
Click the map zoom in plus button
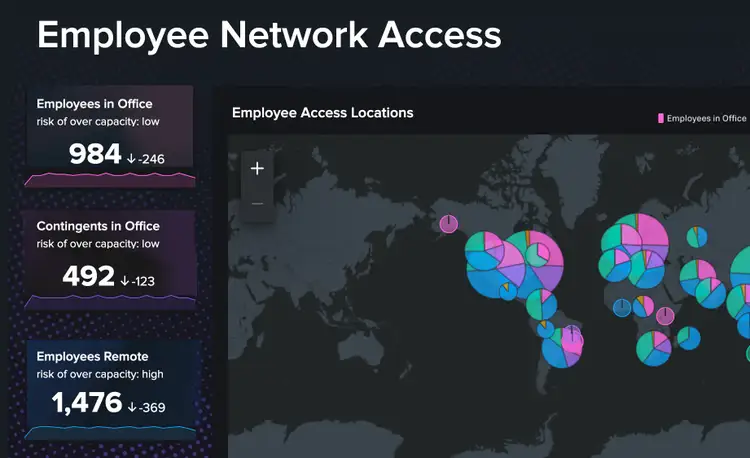(257, 168)
